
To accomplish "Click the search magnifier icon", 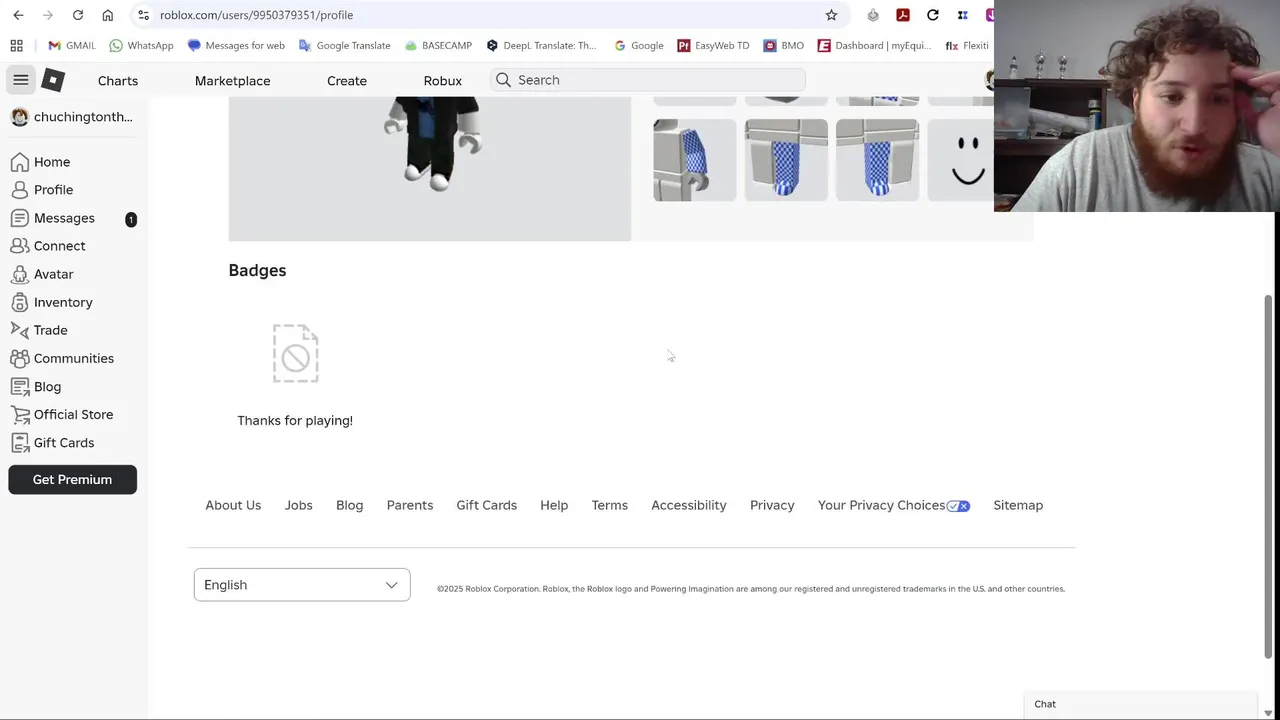I will (x=503, y=80).
